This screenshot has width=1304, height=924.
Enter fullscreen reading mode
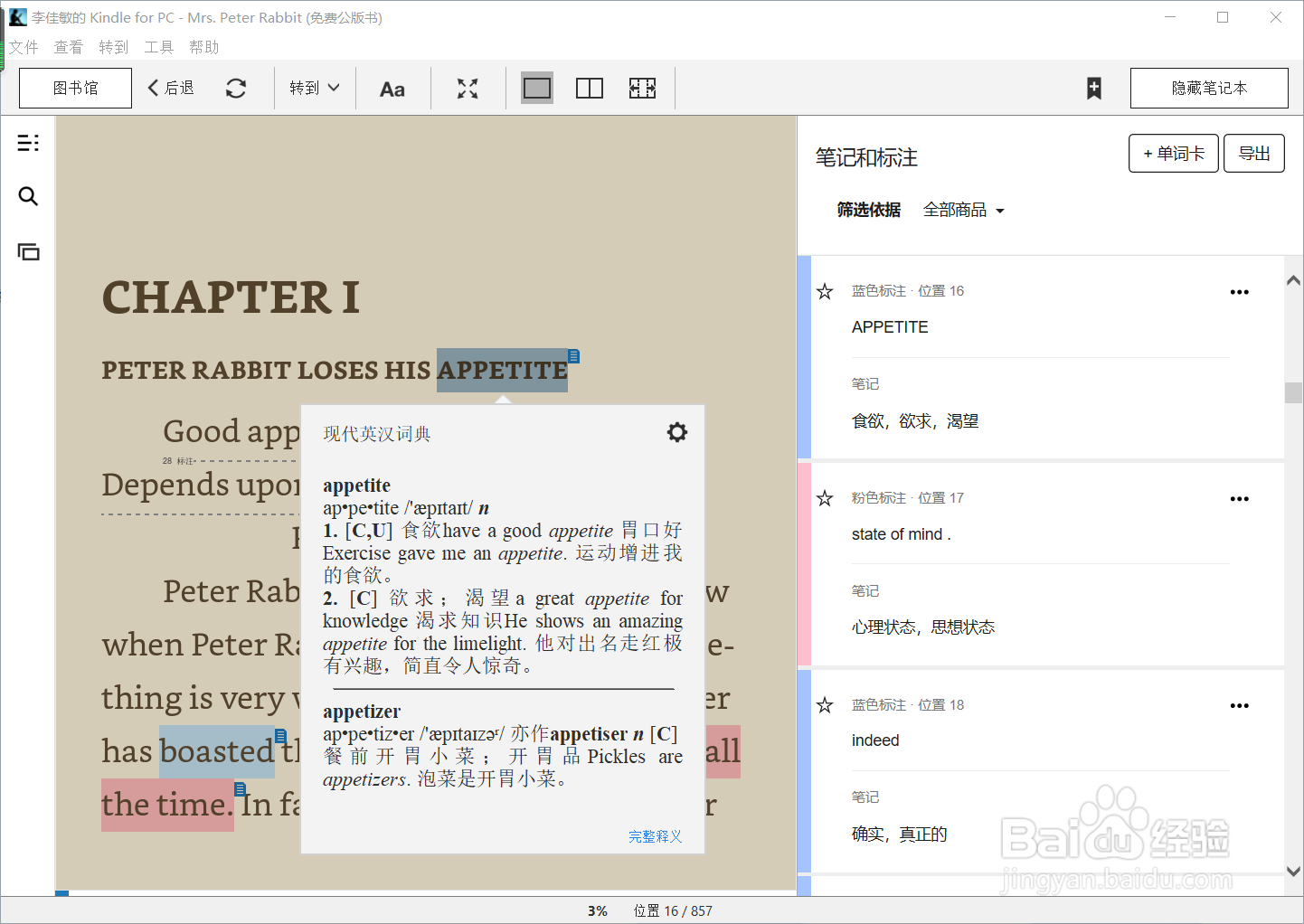[467, 88]
